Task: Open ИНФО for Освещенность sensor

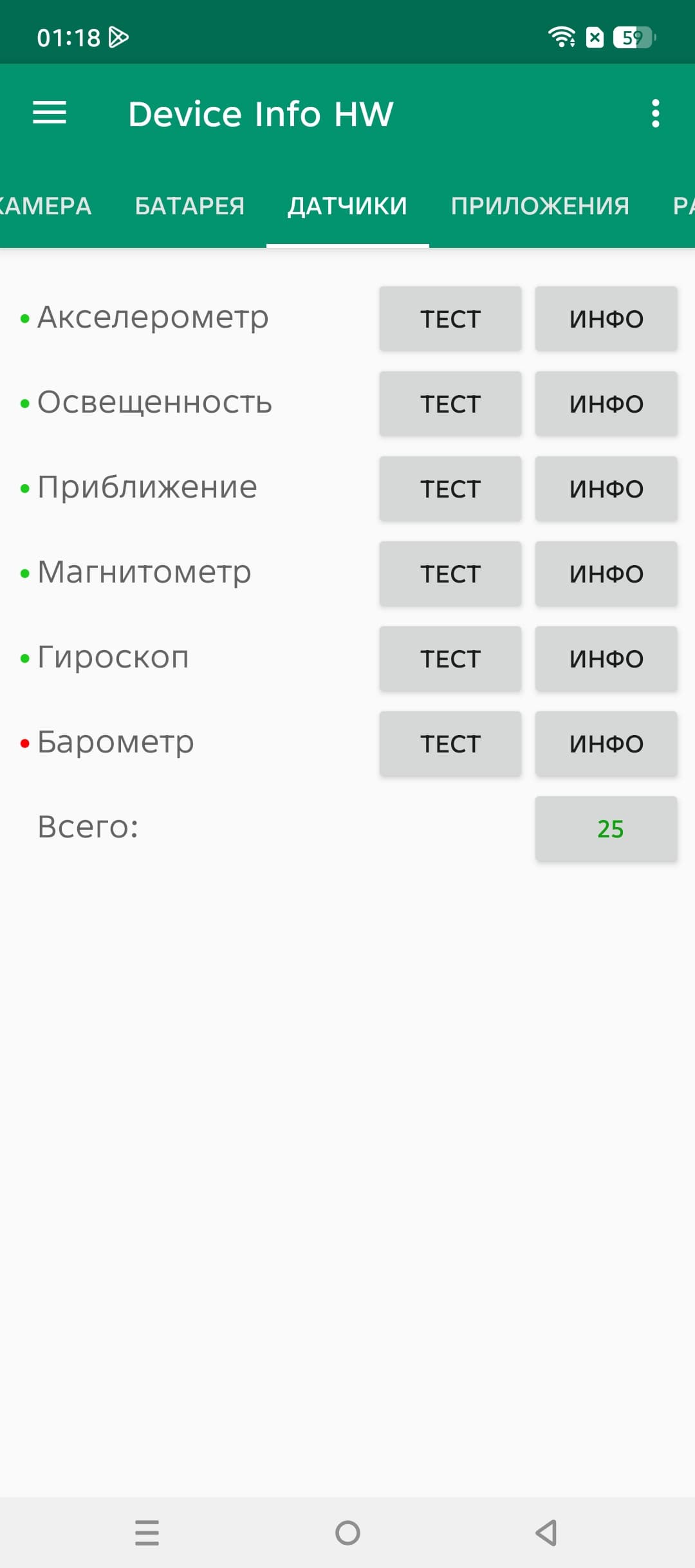Action: (x=606, y=404)
